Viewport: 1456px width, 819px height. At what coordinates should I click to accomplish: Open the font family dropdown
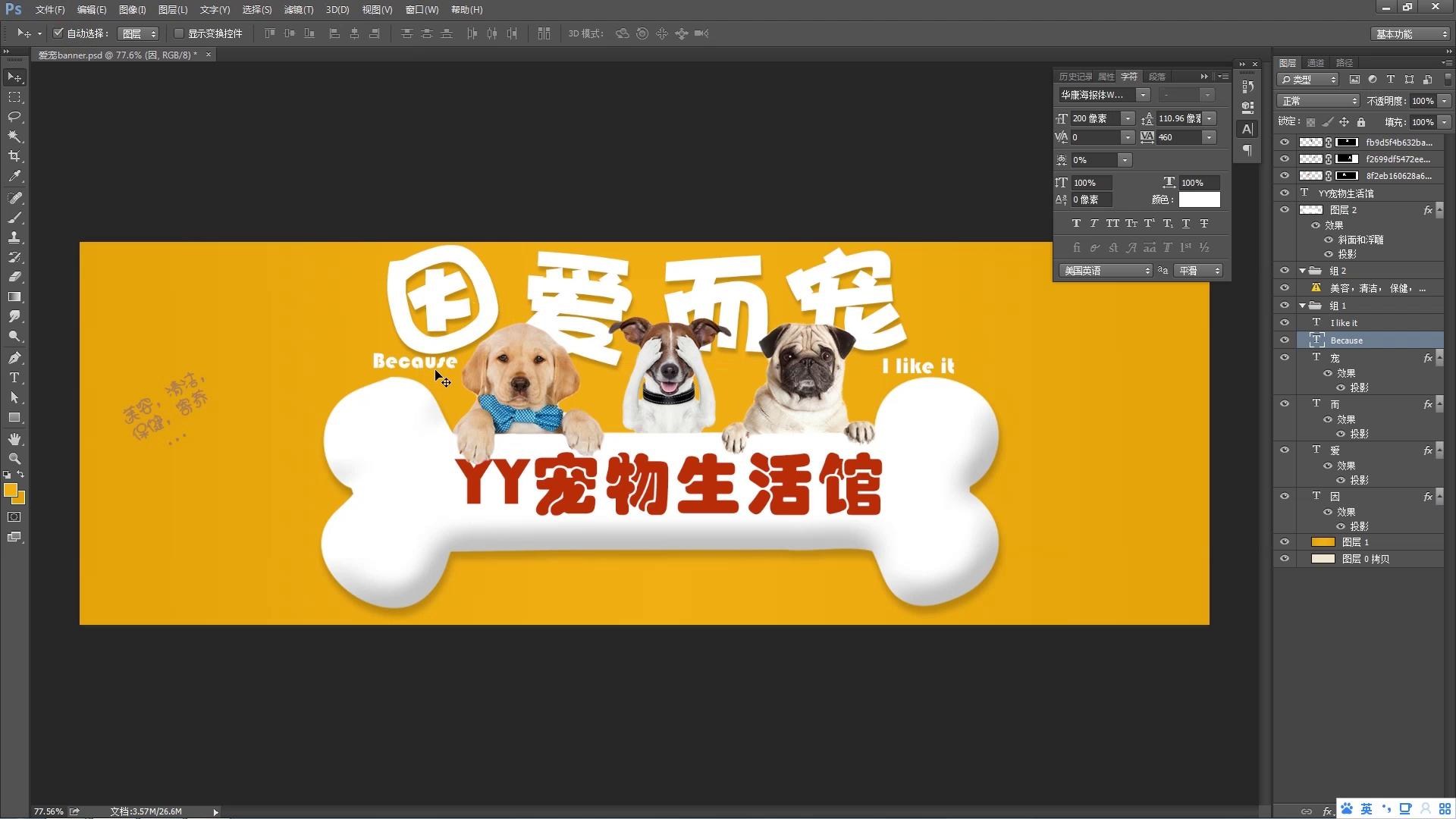pos(1143,96)
